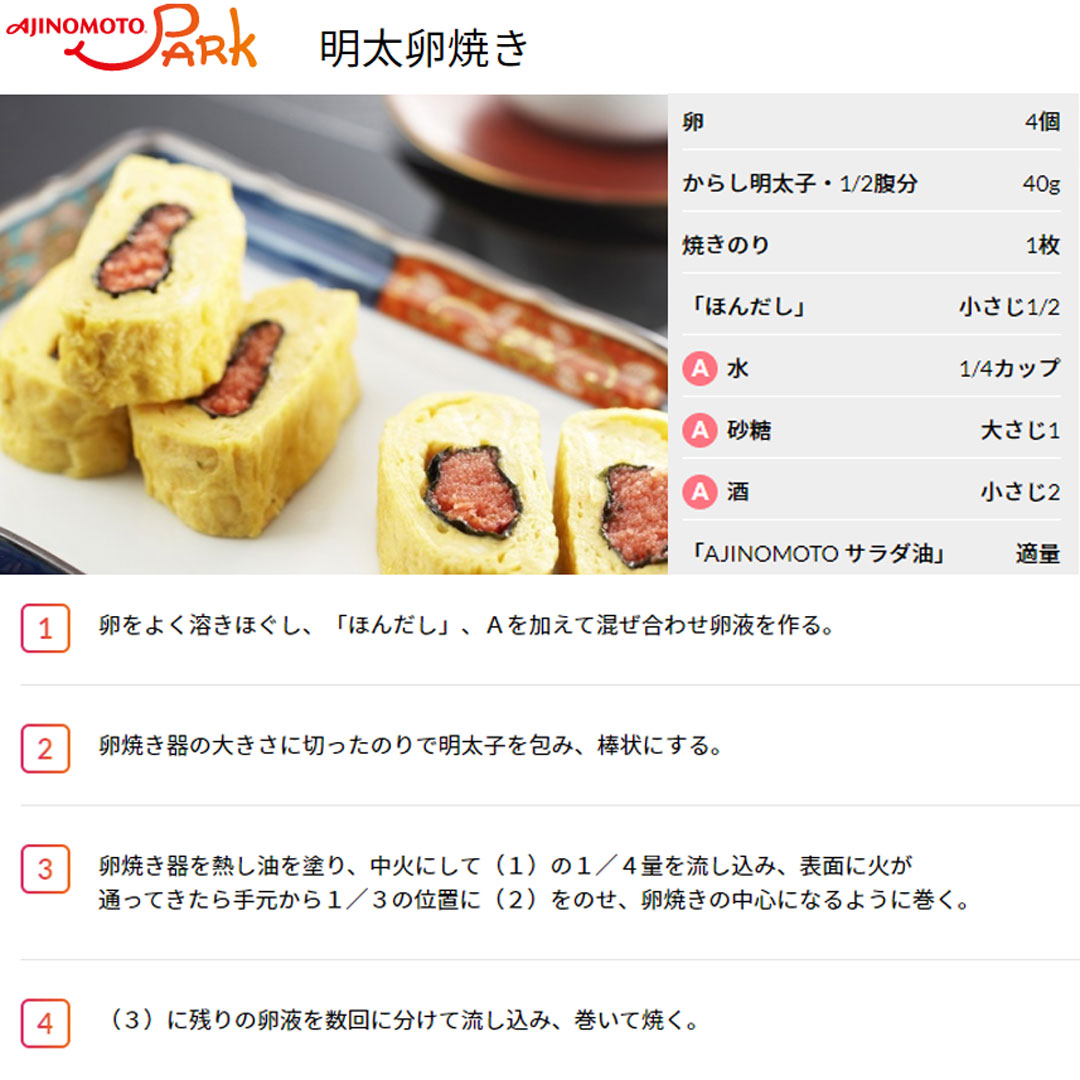This screenshot has height=1080, width=1080.
Task: Click step 2 text about wrapping 明太子
Action: (411, 745)
